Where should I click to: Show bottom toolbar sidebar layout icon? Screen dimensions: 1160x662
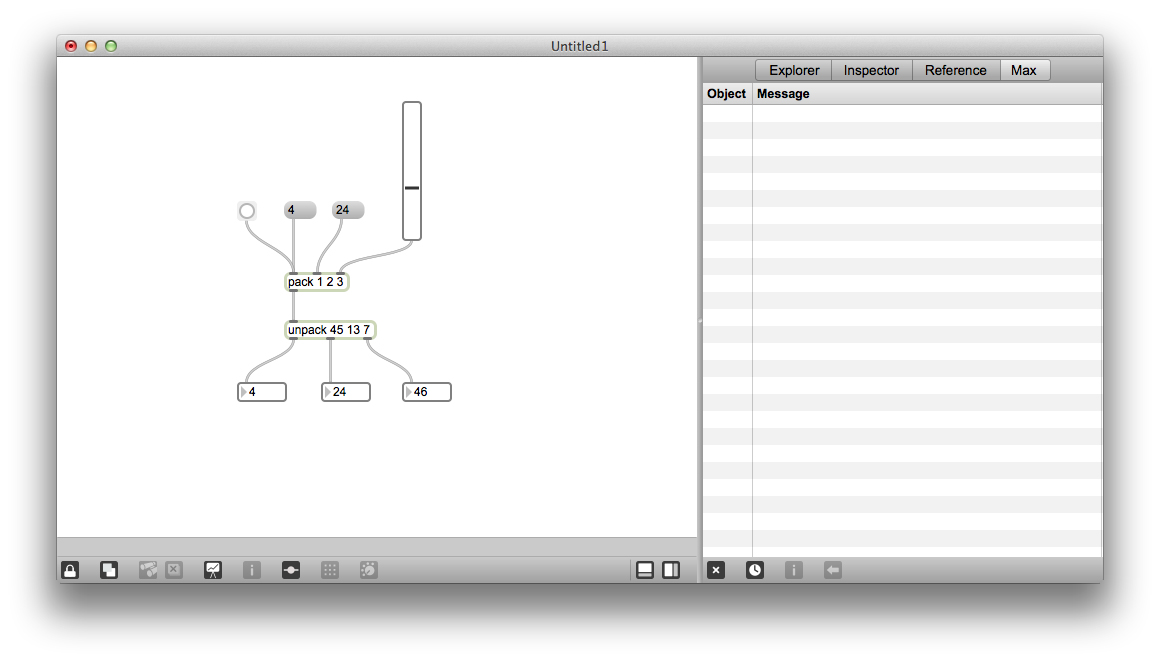(645, 570)
